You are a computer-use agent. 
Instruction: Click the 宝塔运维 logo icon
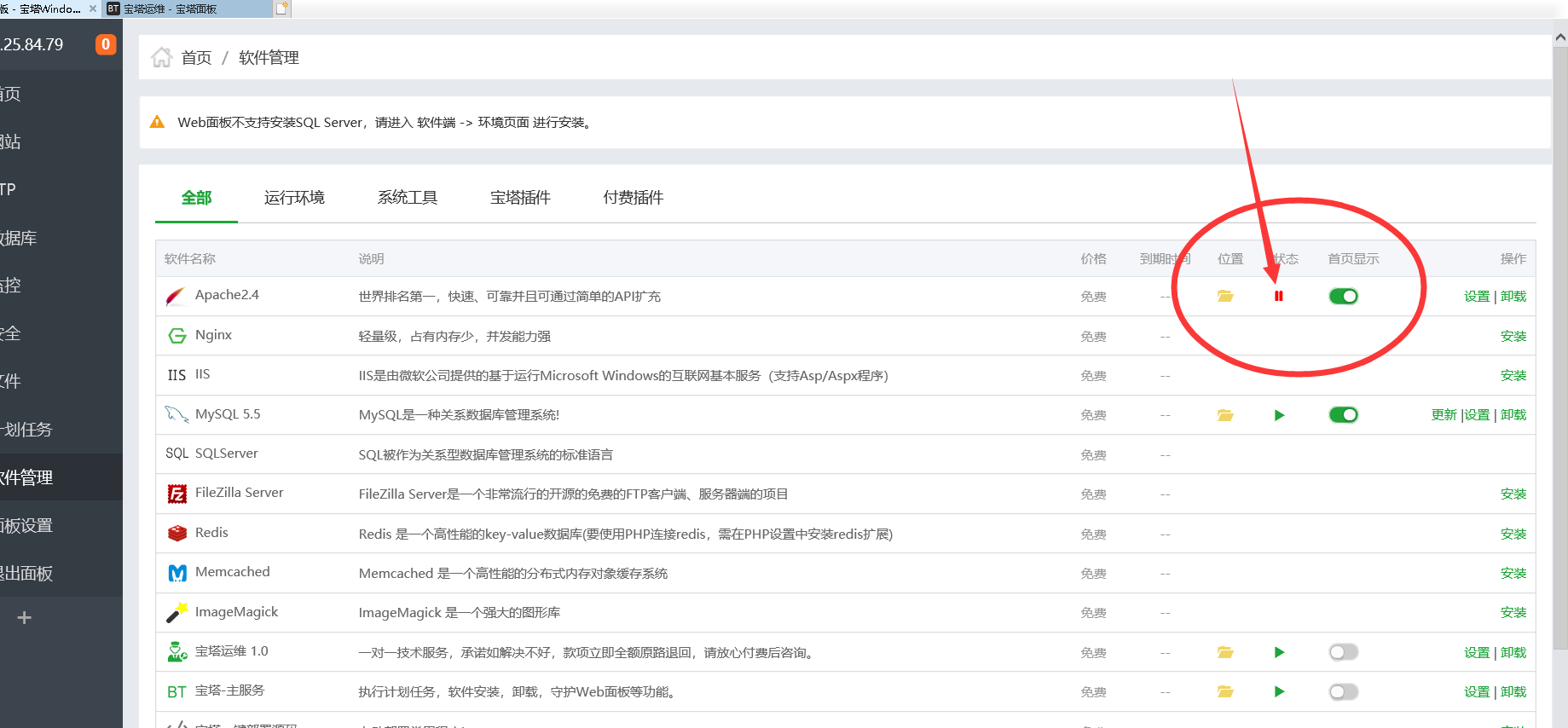coord(177,652)
